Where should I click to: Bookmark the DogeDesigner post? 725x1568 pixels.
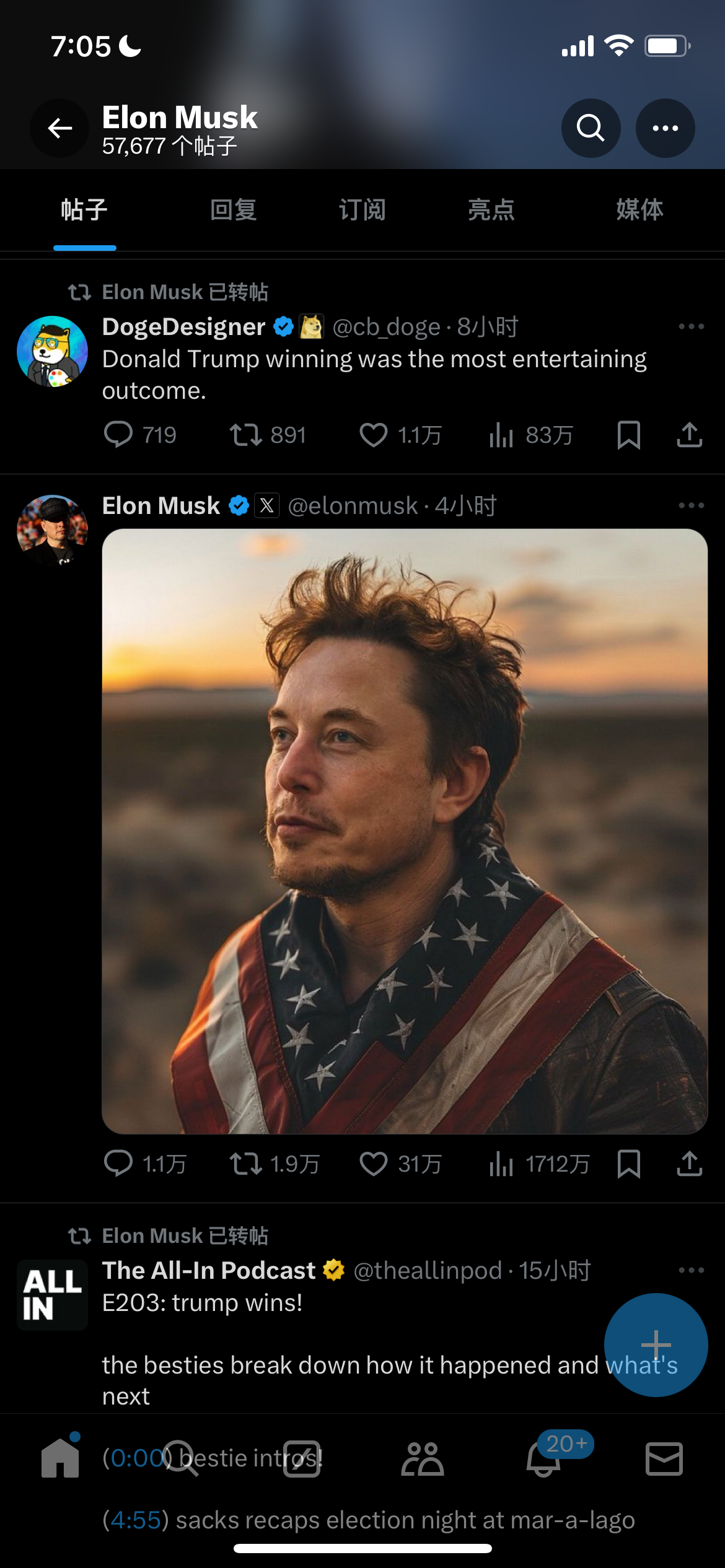[x=628, y=435]
